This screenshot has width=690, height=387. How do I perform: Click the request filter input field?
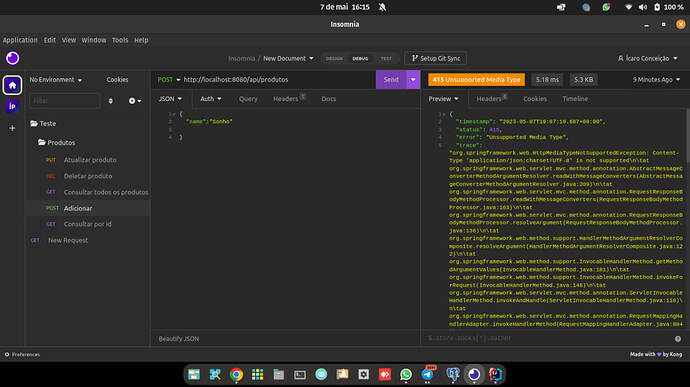[x=64, y=101]
